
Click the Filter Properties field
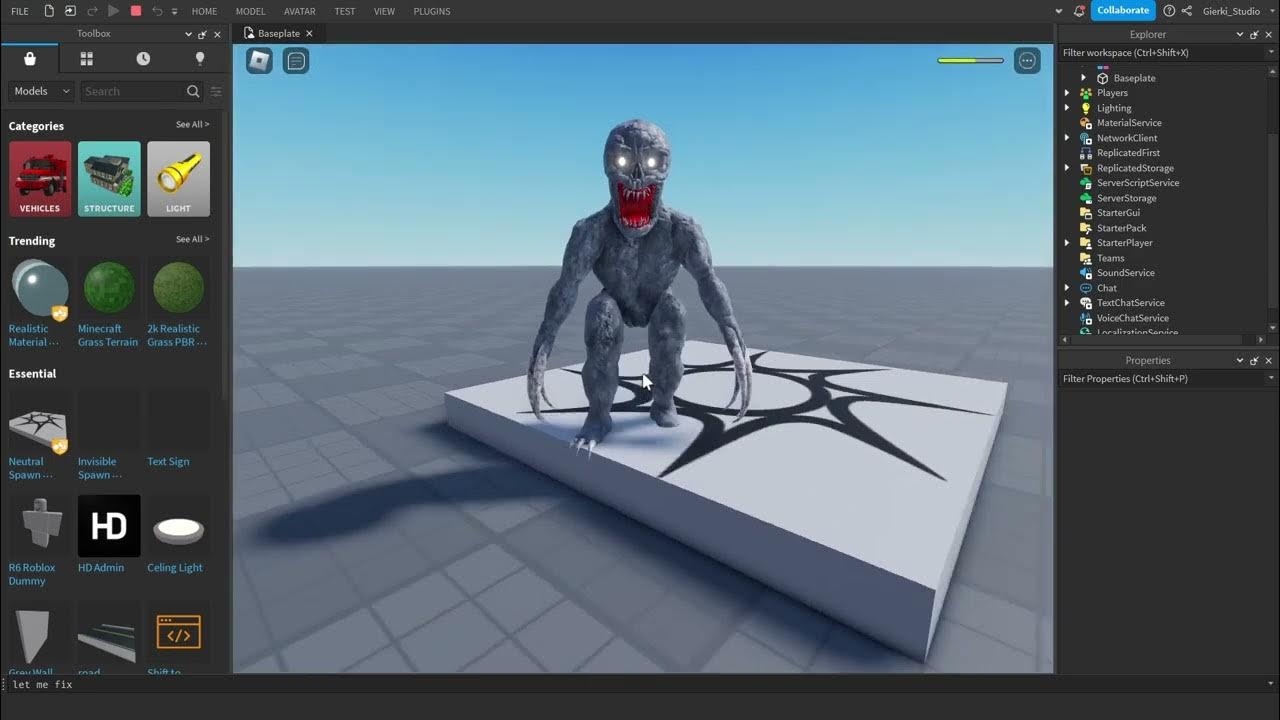(x=1167, y=379)
